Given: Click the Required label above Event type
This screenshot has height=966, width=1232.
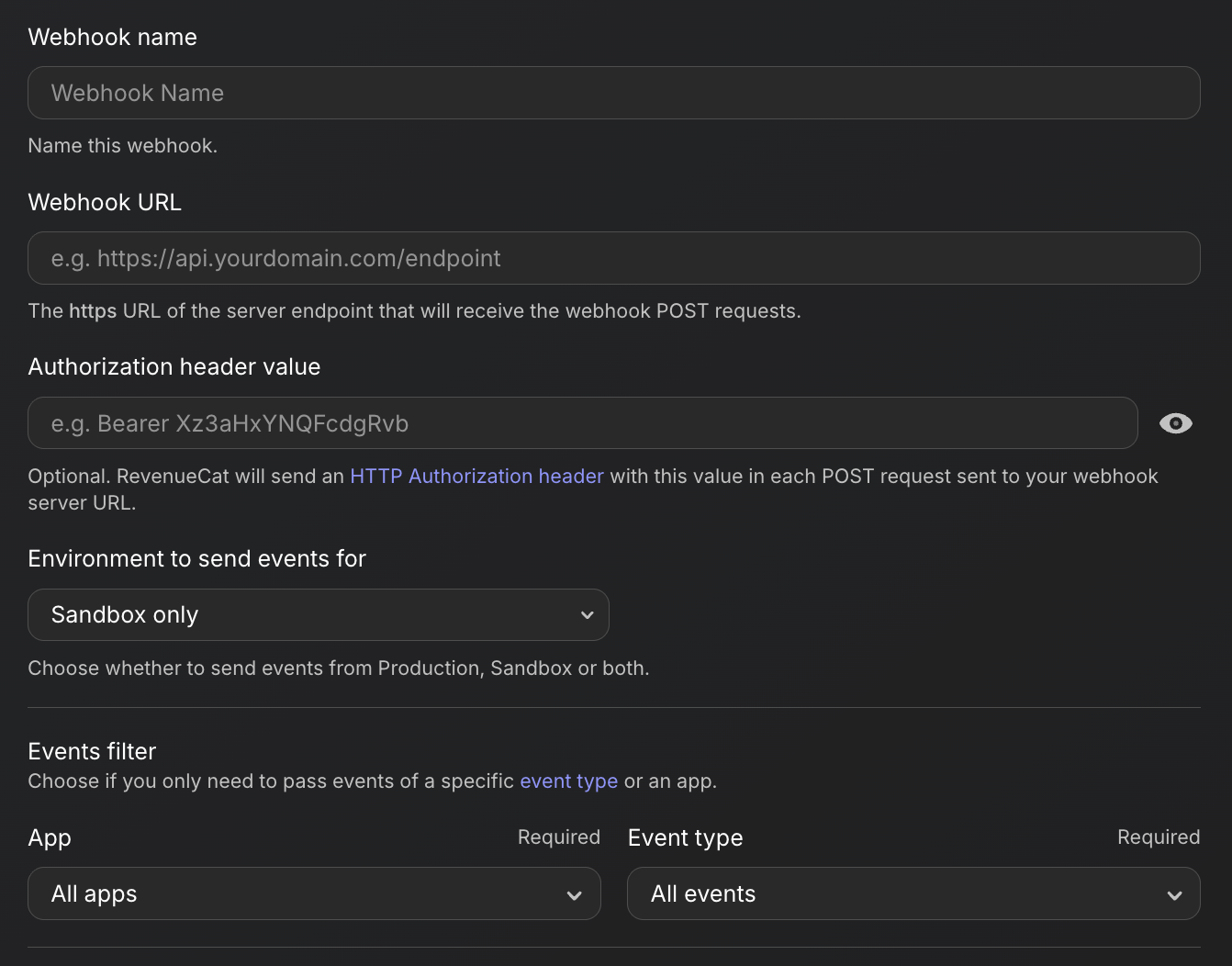Looking at the screenshot, I should (x=1158, y=837).
